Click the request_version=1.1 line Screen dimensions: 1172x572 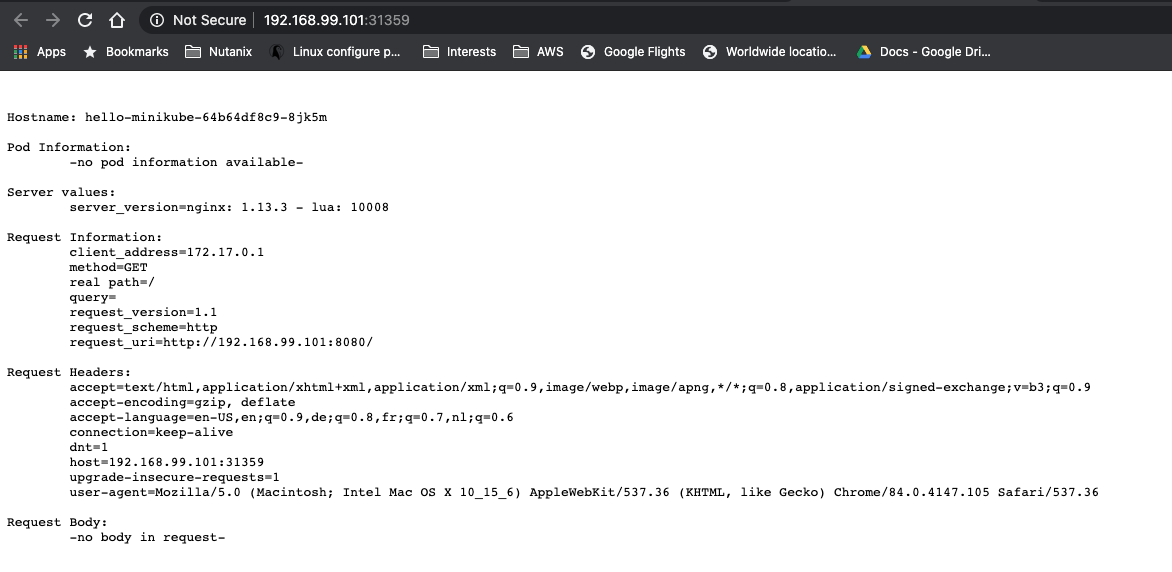(144, 312)
